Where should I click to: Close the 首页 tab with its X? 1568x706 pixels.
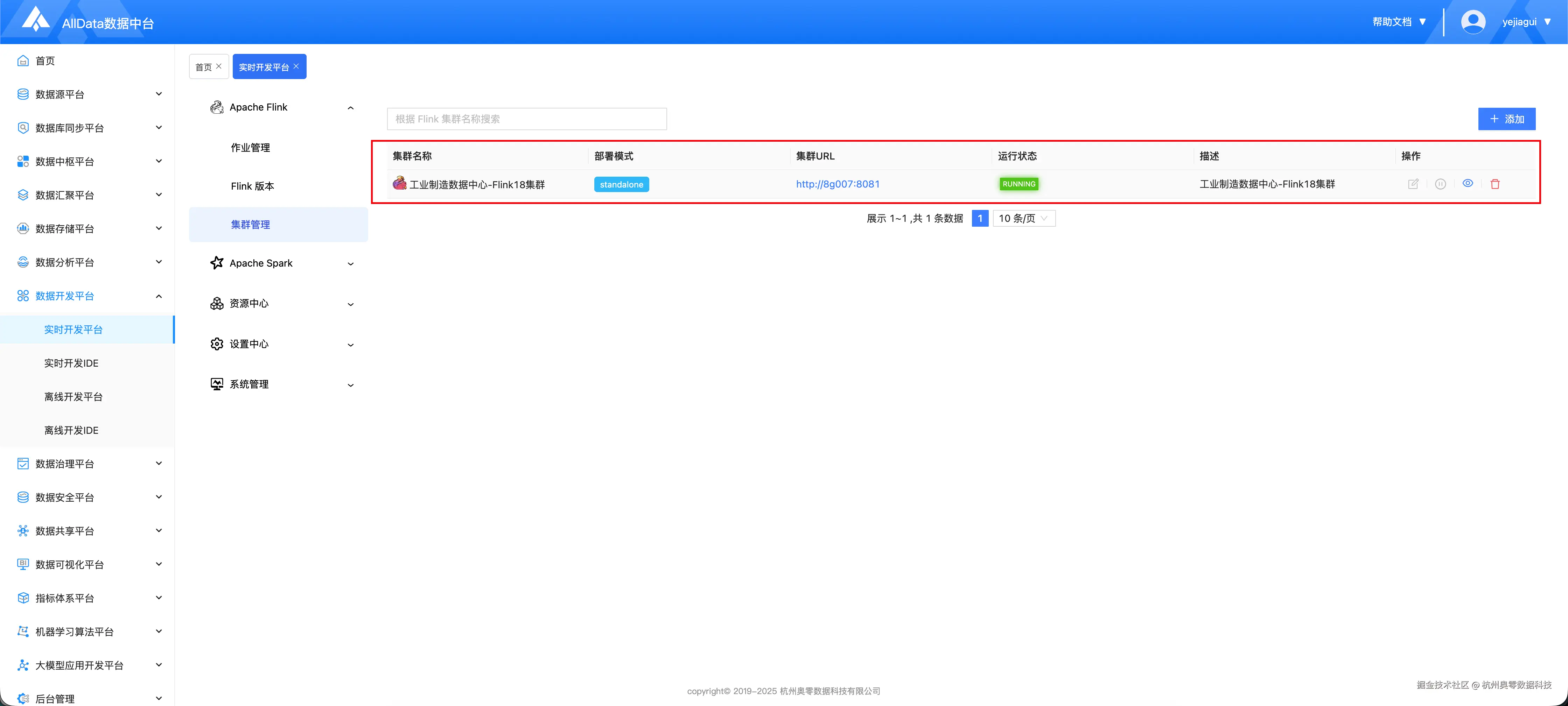tap(219, 66)
